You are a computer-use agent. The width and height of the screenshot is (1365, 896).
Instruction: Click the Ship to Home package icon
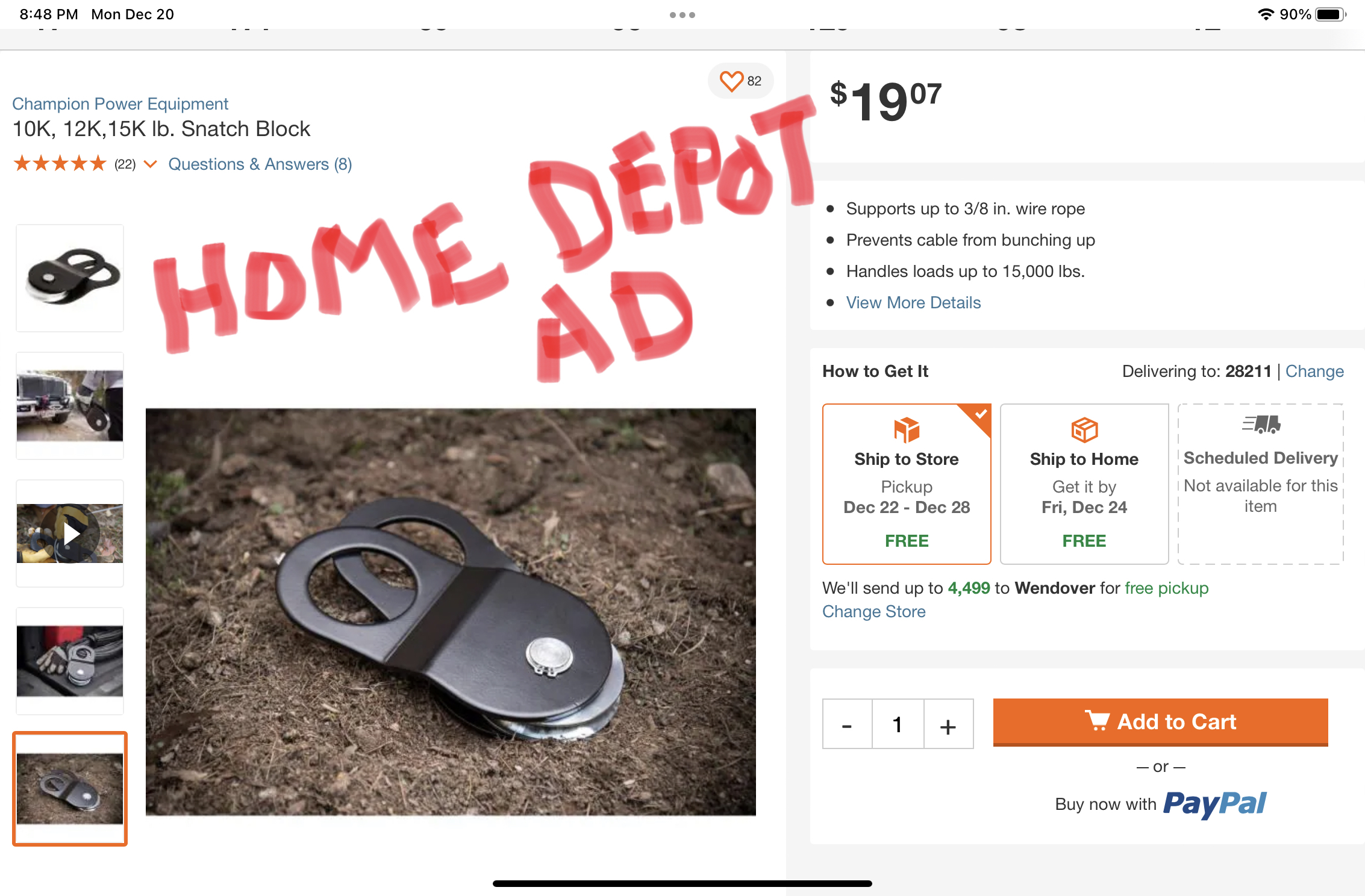[1084, 430]
